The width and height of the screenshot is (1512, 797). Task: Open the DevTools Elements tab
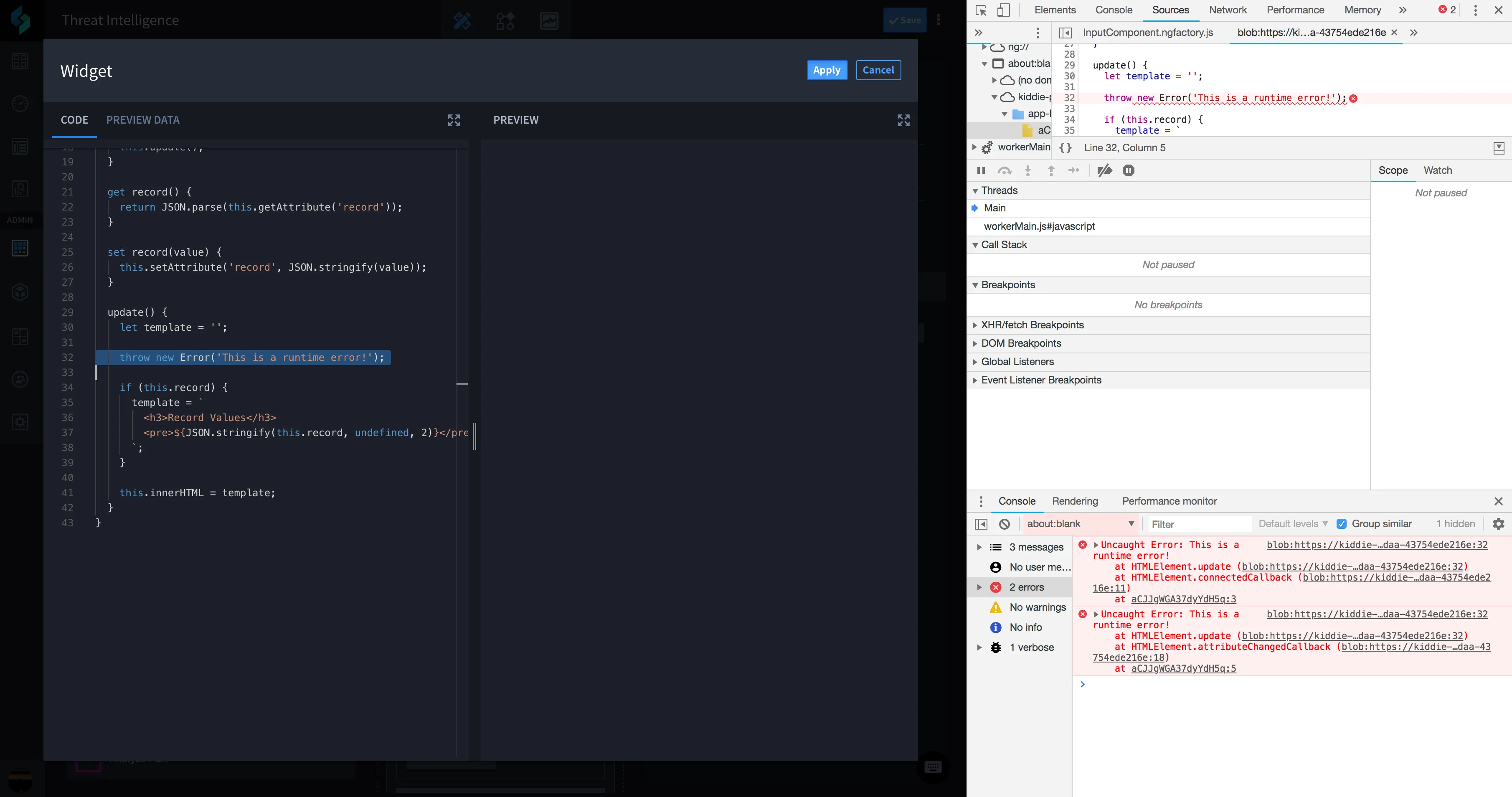1055,10
